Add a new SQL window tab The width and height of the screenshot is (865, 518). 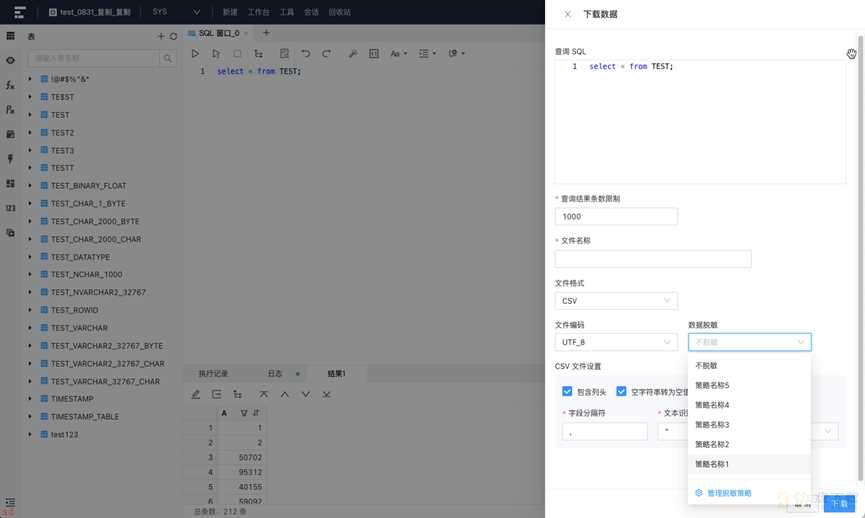point(266,33)
